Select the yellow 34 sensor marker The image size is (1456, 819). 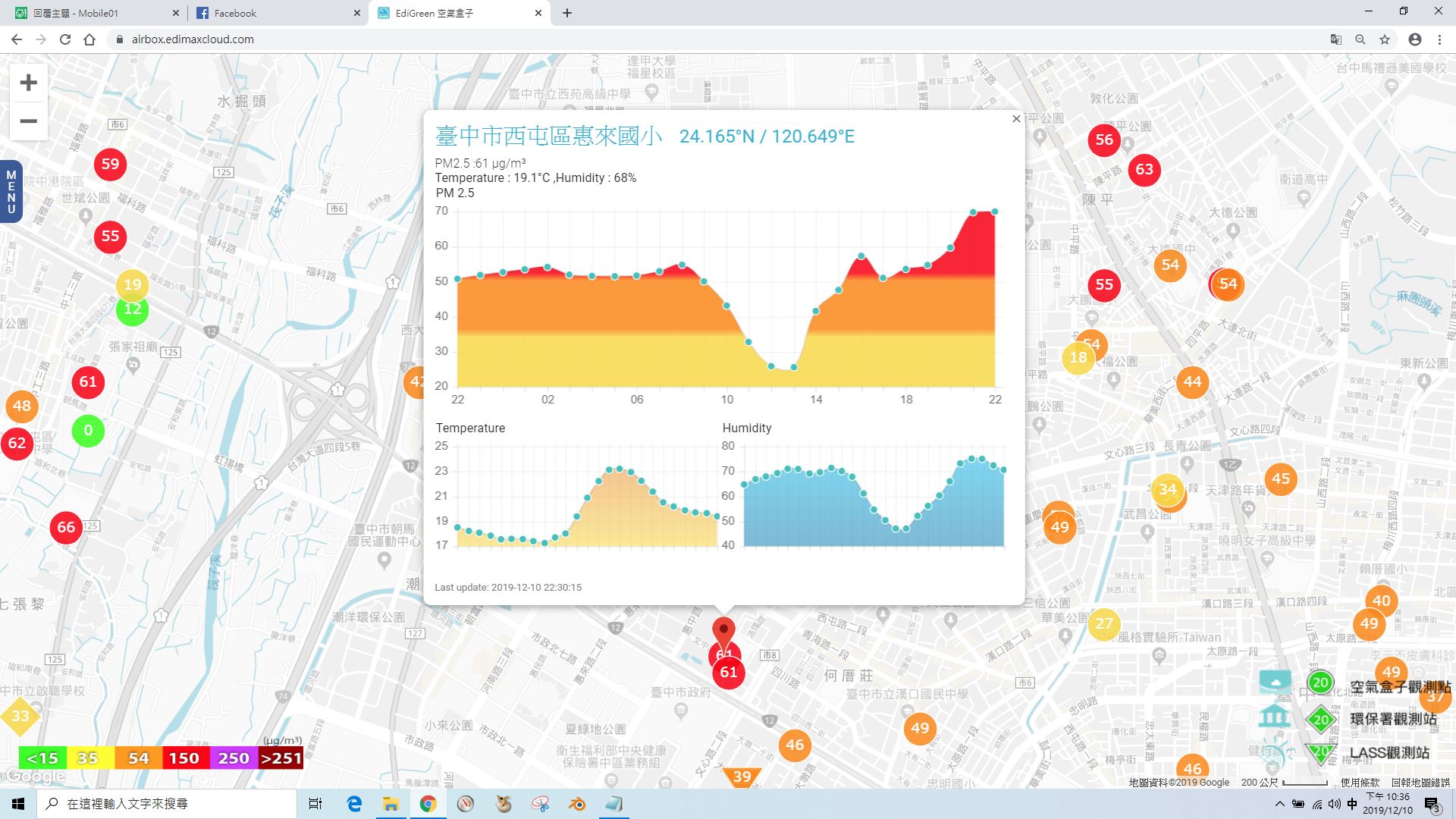1168,490
